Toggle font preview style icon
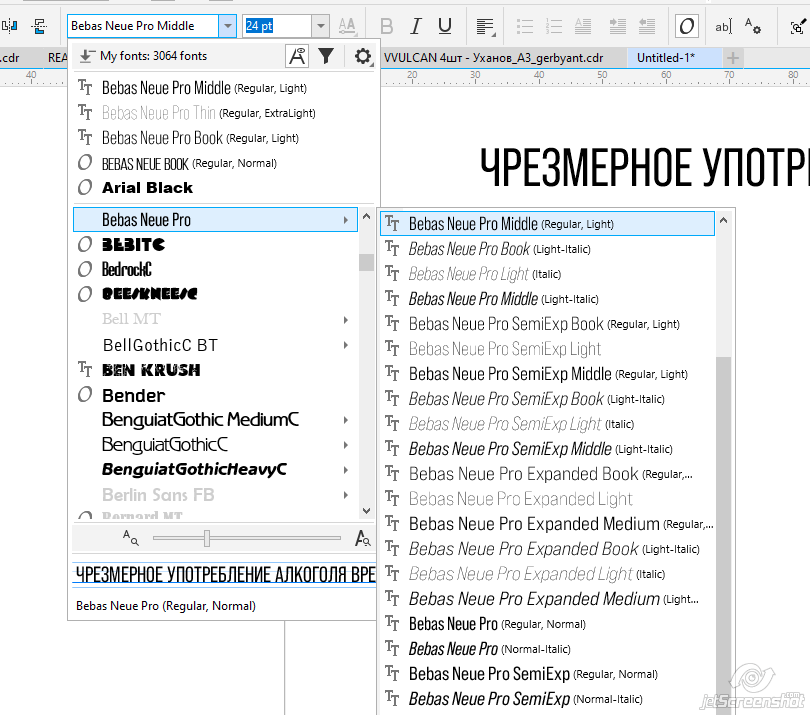This screenshot has width=810, height=715. click(297, 56)
